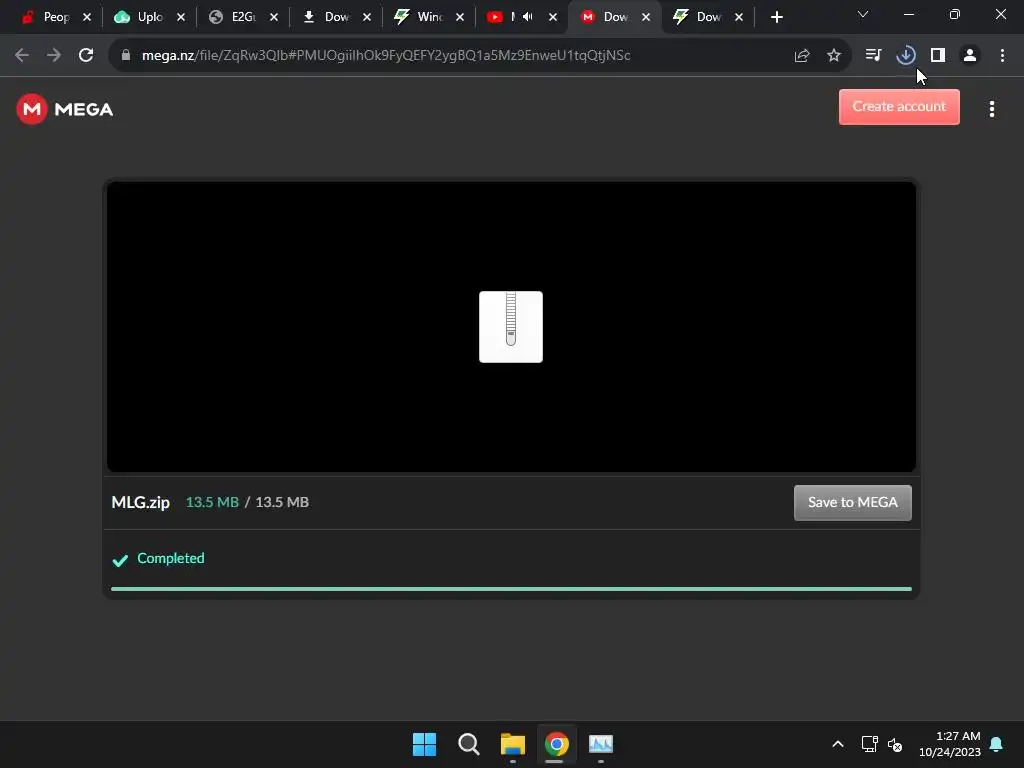This screenshot has height=768, width=1024.
Task: Close the Peop tab
Action: click(x=87, y=17)
